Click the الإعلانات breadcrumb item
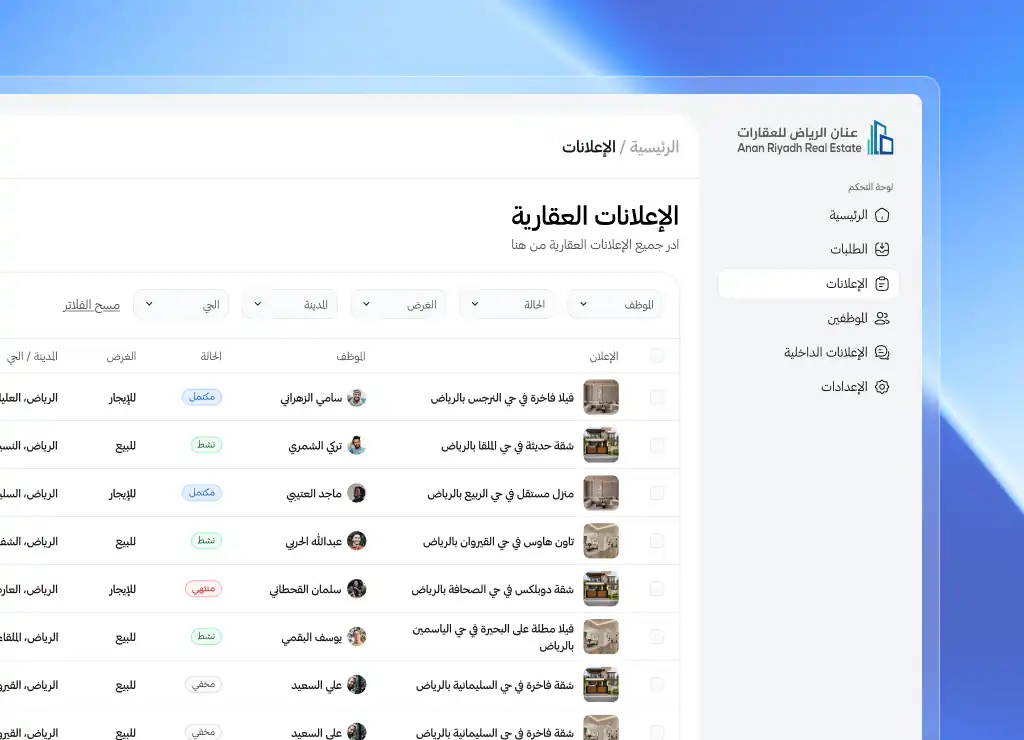Screen dimensions: 1024x740 tap(588, 147)
